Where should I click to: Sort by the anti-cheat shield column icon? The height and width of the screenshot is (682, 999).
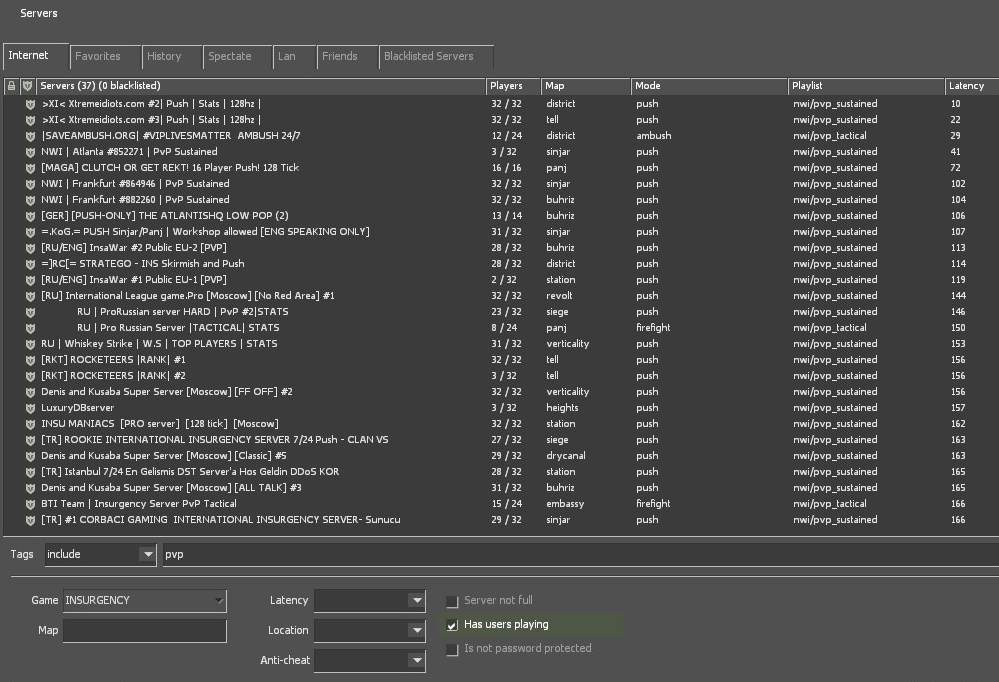pyautogui.click(x=27, y=85)
